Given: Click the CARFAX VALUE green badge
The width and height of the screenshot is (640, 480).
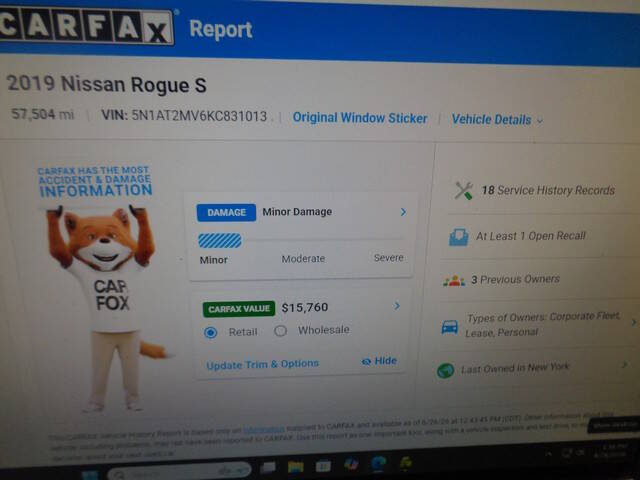Looking at the screenshot, I should tap(239, 309).
